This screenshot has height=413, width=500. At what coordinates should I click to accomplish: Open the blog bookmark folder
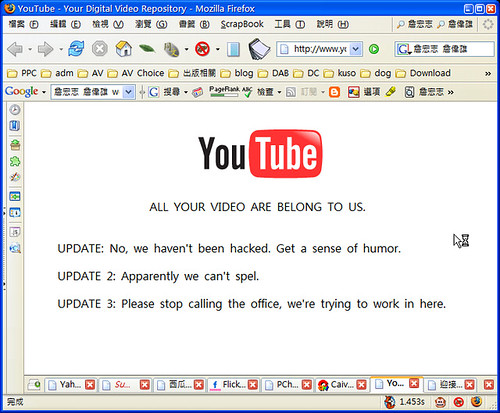(237, 73)
